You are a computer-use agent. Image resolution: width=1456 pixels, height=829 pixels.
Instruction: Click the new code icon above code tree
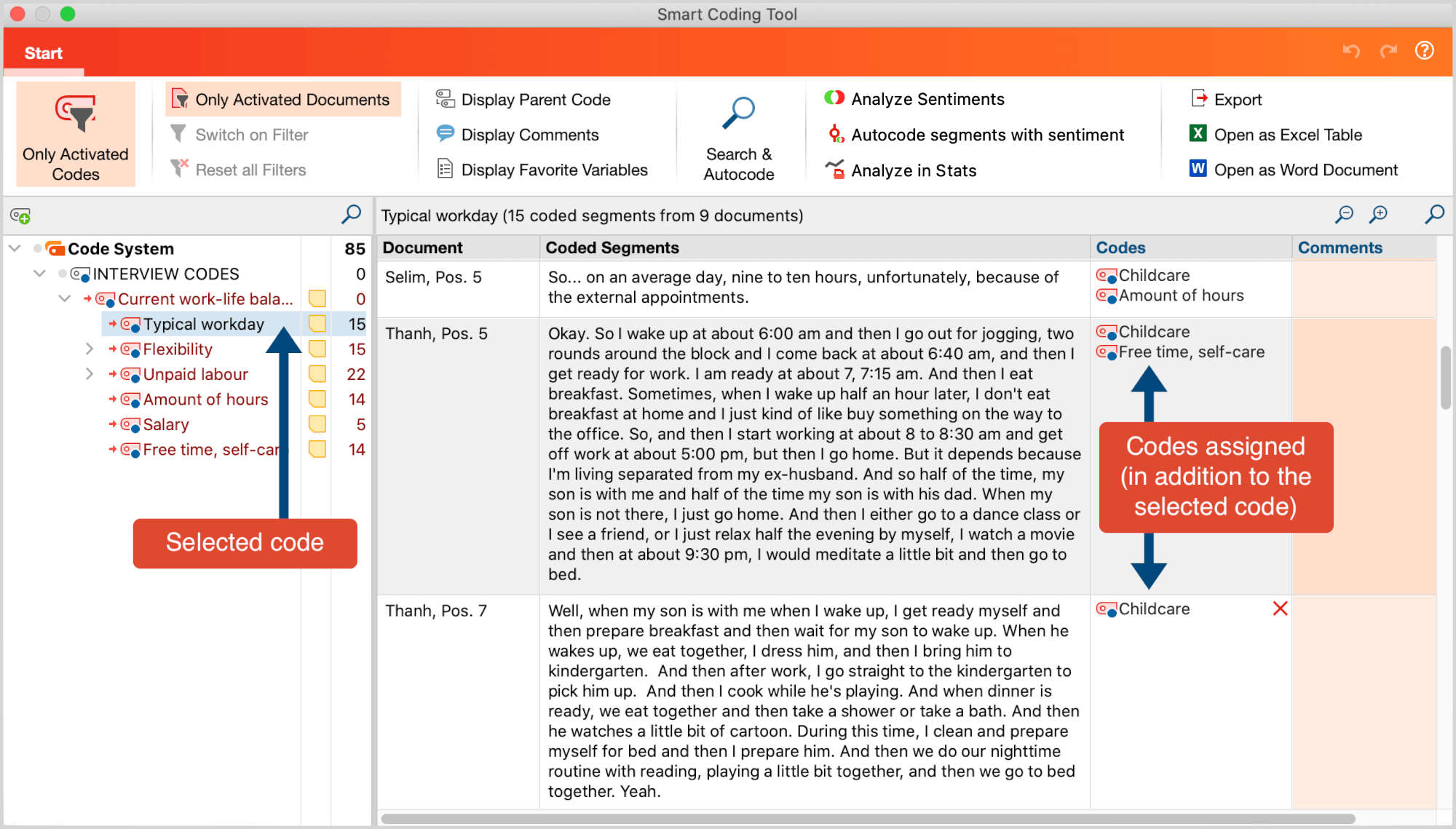[x=20, y=216]
